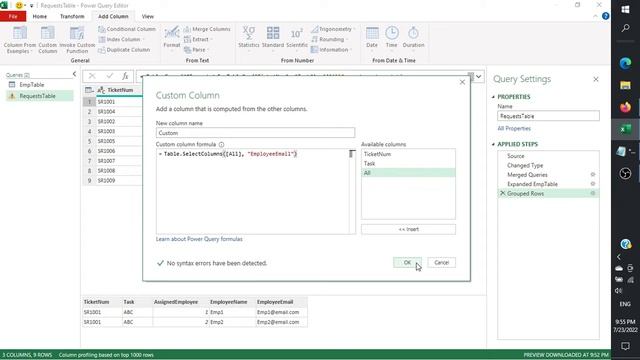The image size is (640, 360).
Task: Select TicketNum in Available columns
Action: pos(408,154)
